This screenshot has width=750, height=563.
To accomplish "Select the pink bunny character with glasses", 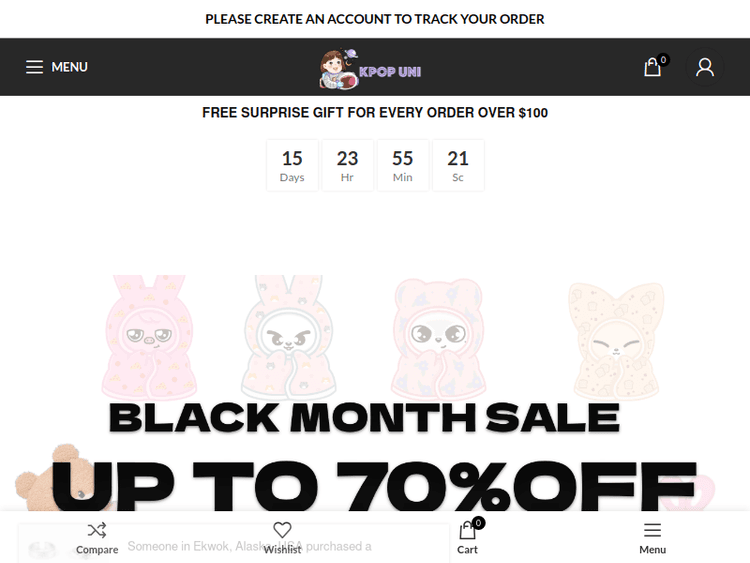I will point(150,337).
